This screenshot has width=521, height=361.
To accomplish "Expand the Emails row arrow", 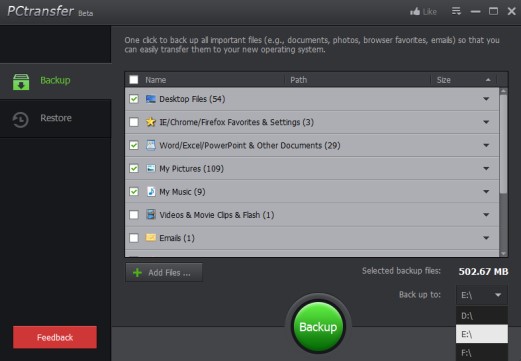I will point(486,238).
